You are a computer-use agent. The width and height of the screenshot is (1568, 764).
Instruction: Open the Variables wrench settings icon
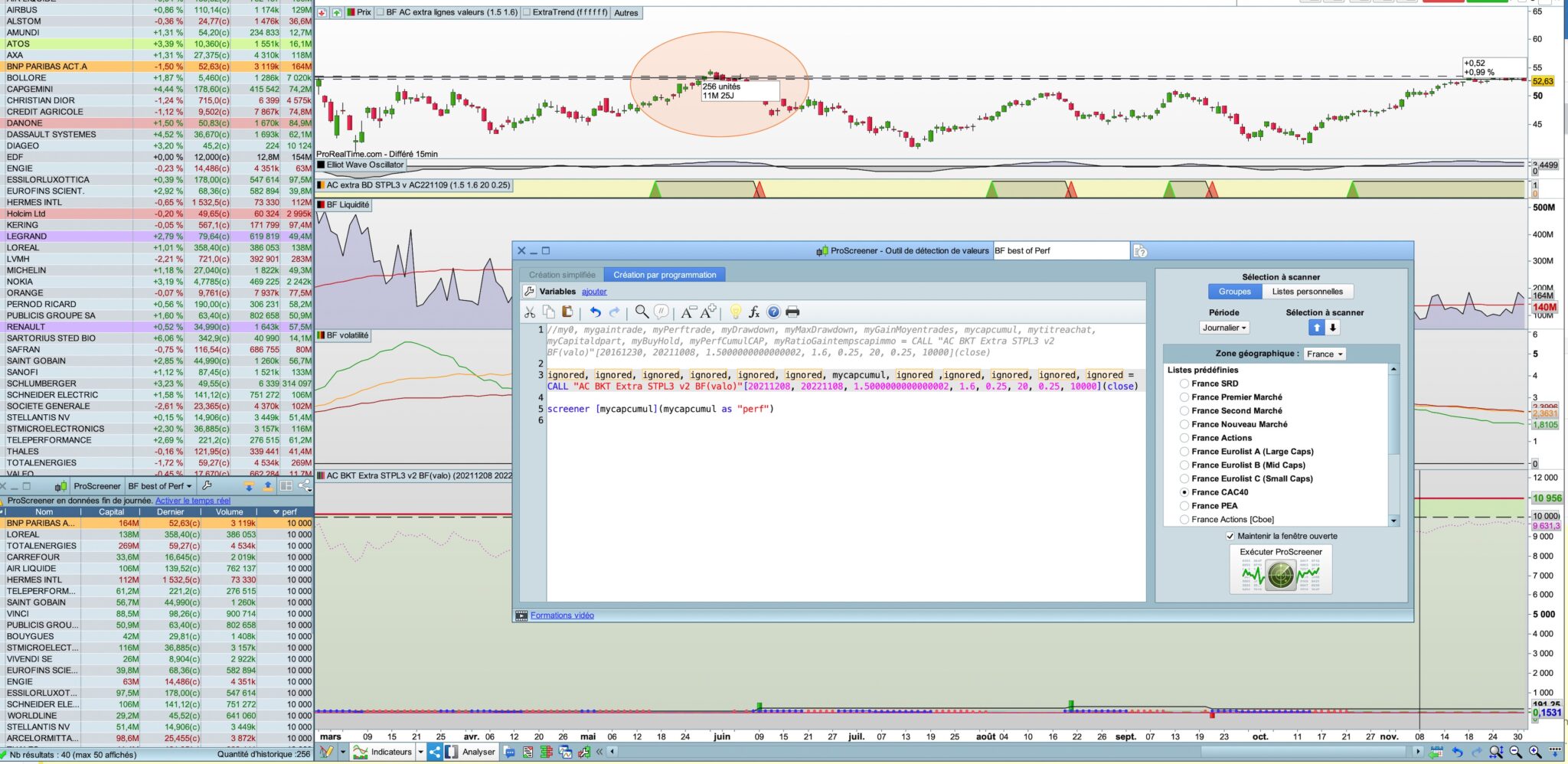click(x=529, y=292)
